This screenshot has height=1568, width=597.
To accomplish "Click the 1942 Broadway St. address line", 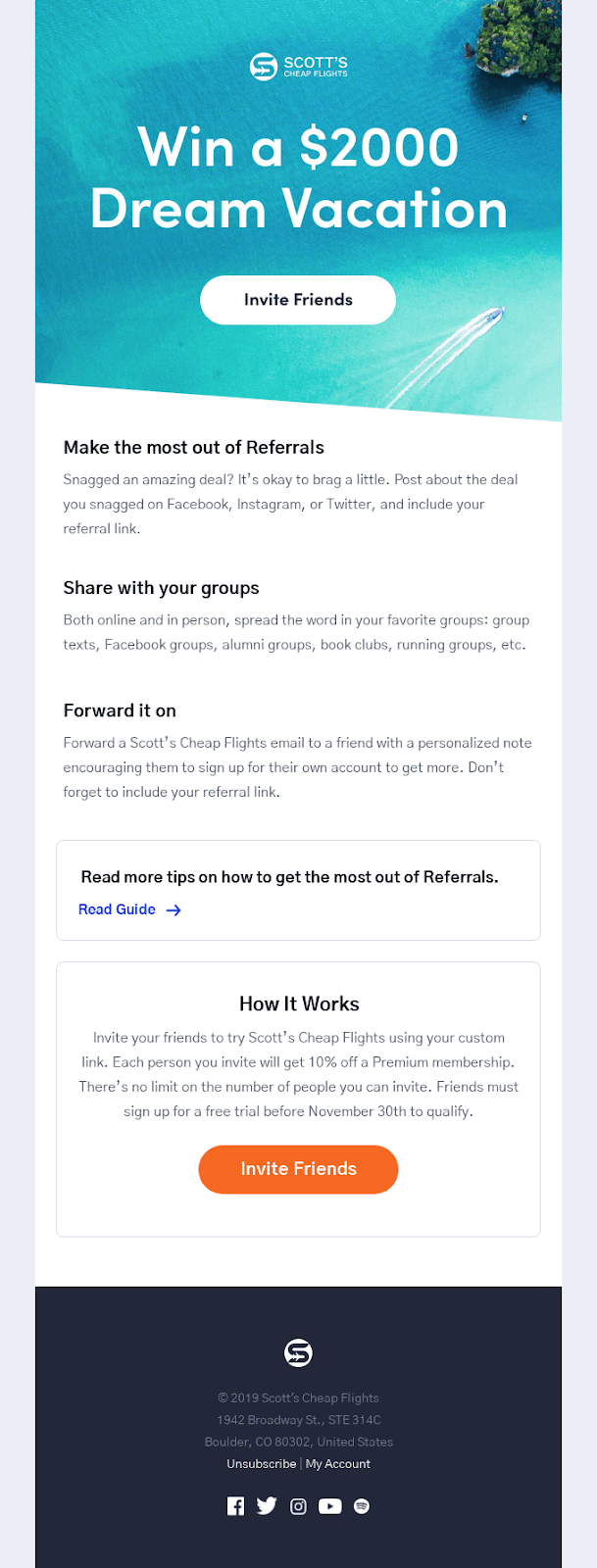I will click(298, 1420).
